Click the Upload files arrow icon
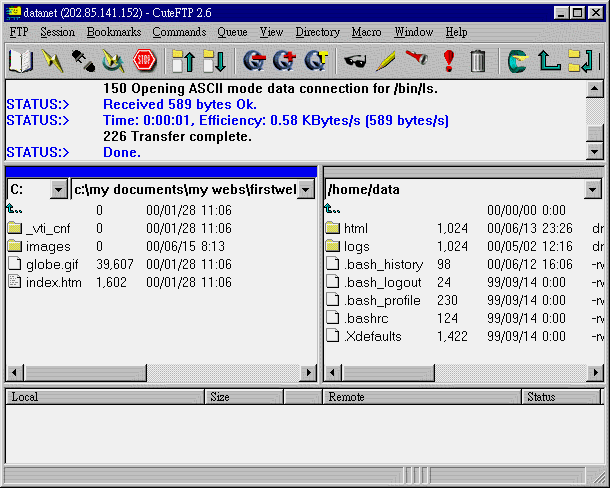This screenshot has width=610, height=488. pyautogui.click(x=183, y=61)
